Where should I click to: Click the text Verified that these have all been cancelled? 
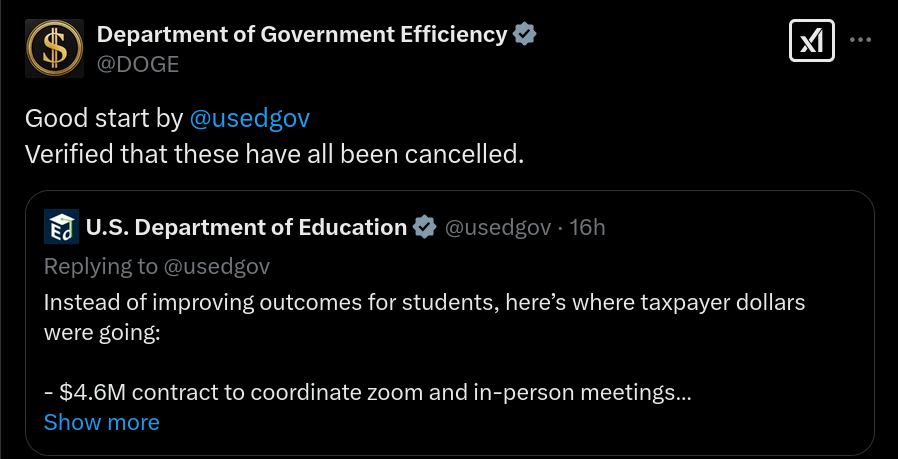point(274,155)
